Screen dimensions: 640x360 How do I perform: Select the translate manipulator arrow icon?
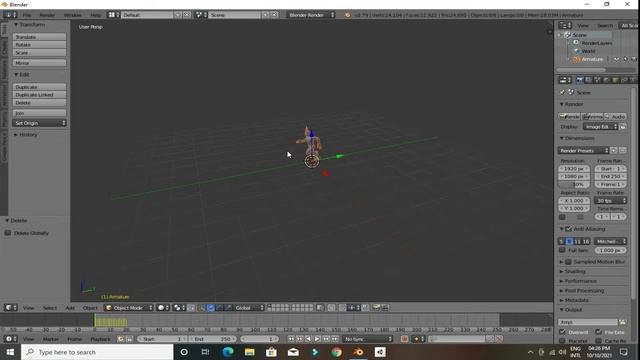[211, 308]
